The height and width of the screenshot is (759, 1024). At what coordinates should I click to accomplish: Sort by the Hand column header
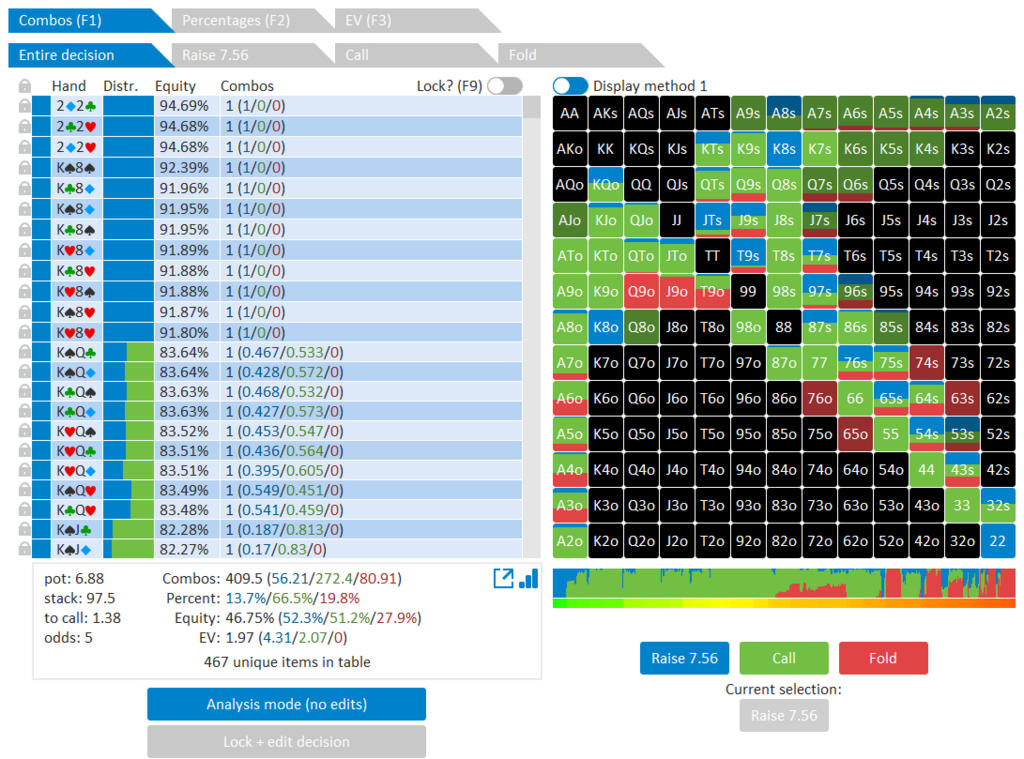click(x=69, y=86)
